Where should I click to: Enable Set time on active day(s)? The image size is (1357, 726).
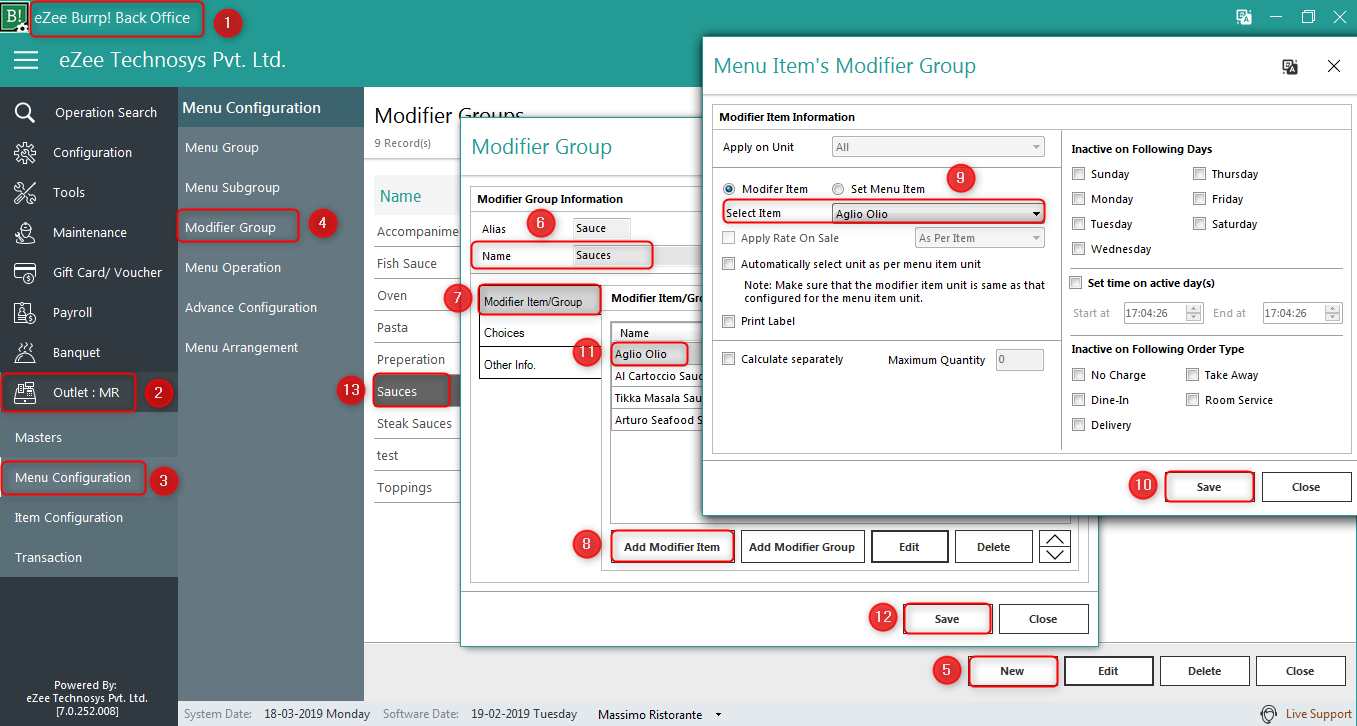[1076, 283]
